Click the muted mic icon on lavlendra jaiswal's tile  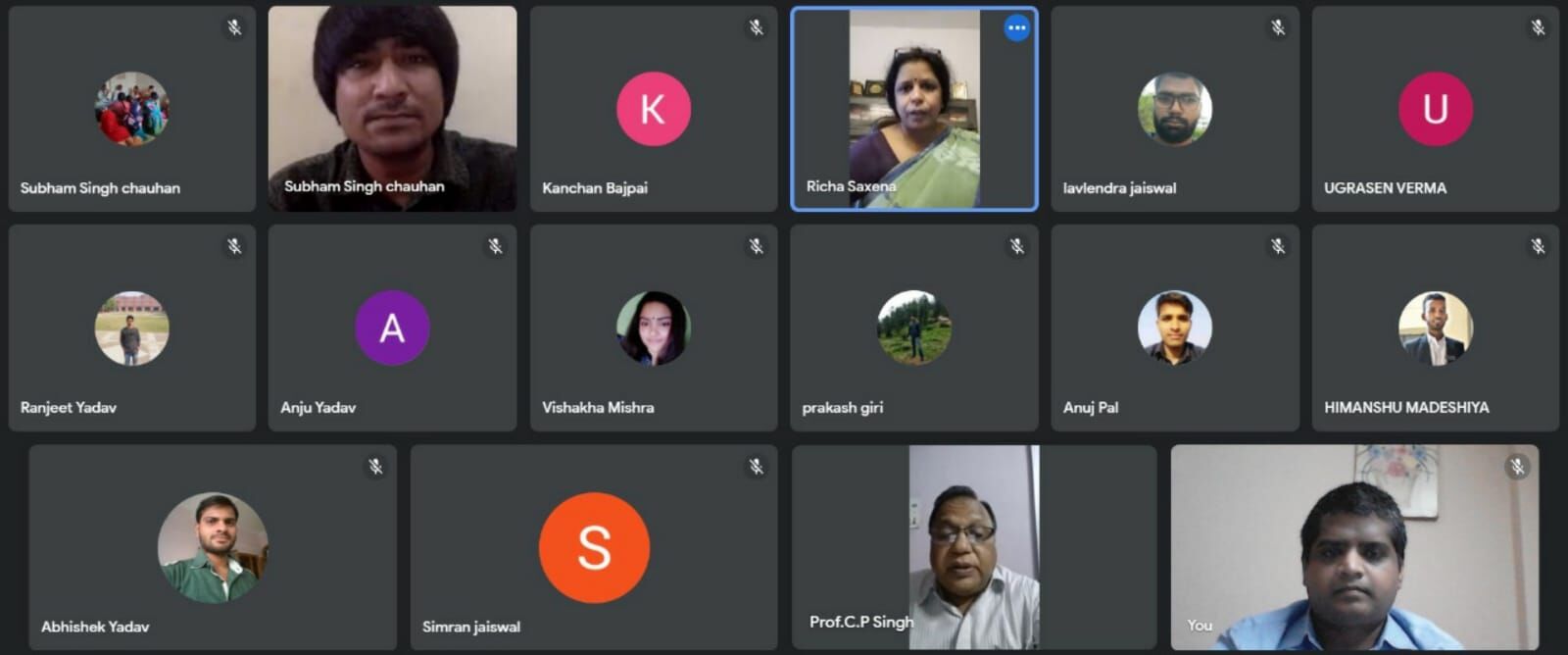(x=1277, y=27)
